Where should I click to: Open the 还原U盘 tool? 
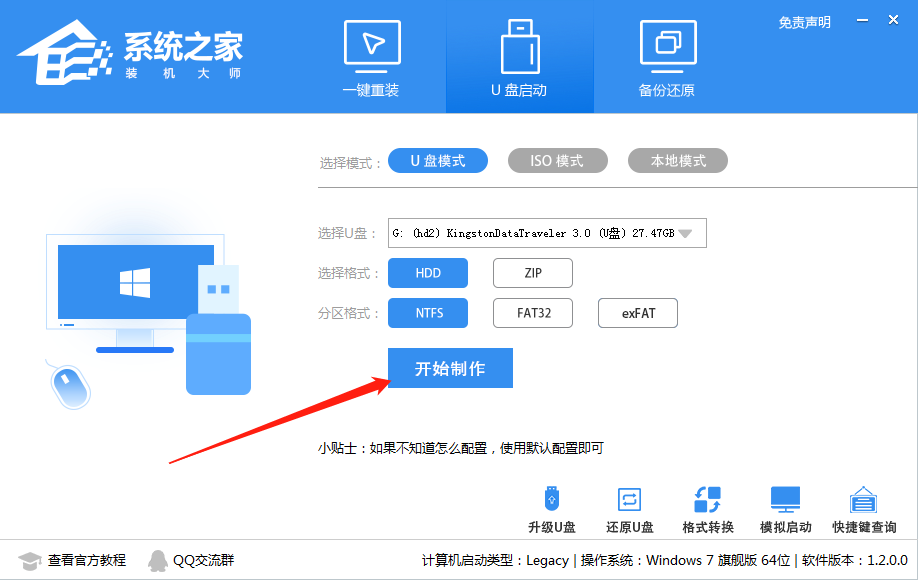point(628,508)
